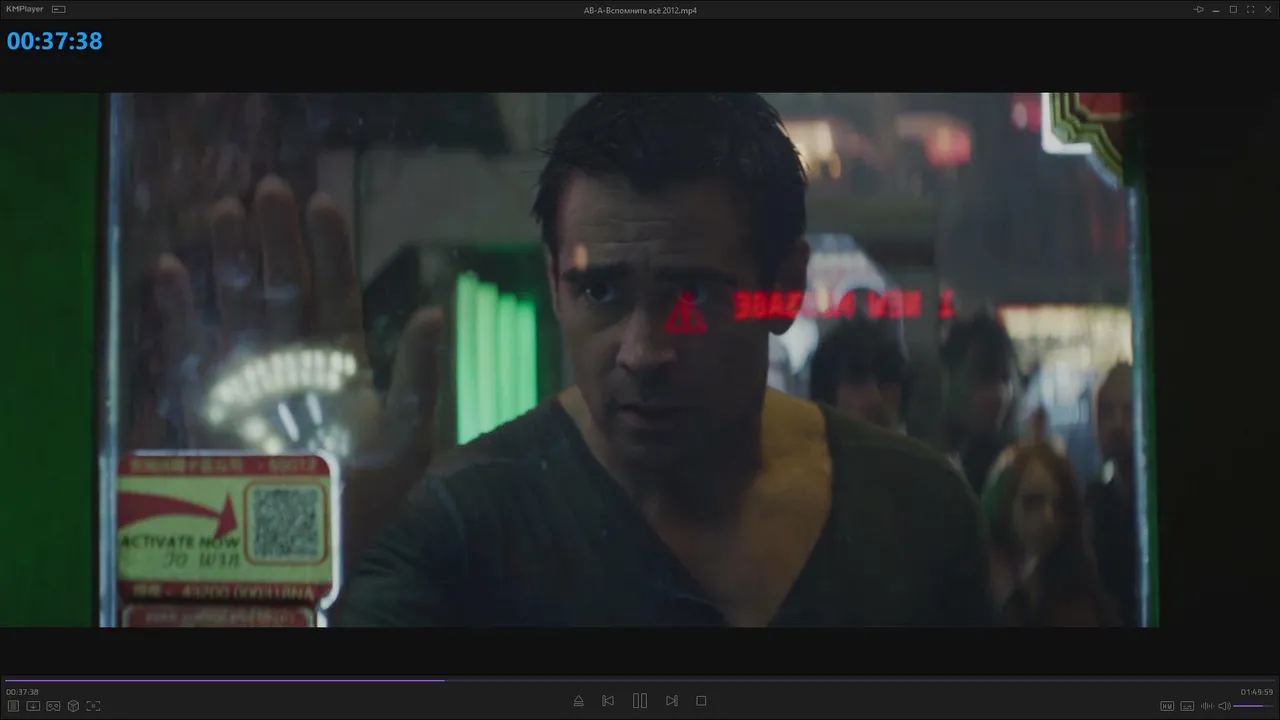Mute the audio with speaker icon
Viewport: 1280px width, 720px height.
pos(1224,706)
